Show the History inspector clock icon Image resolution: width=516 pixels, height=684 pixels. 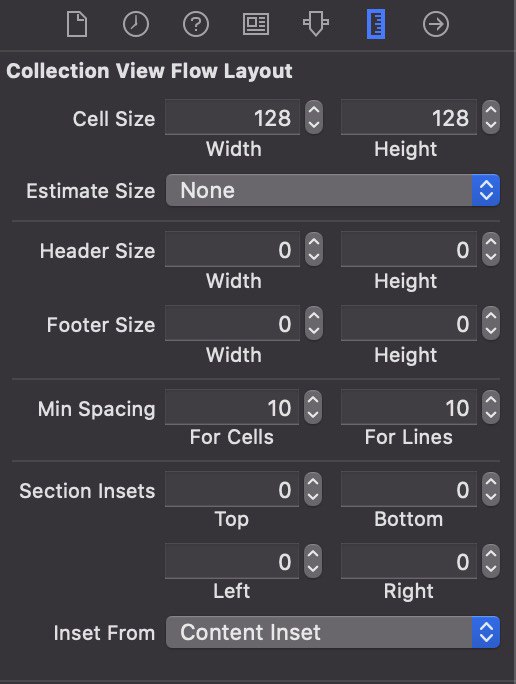tap(136, 24)
